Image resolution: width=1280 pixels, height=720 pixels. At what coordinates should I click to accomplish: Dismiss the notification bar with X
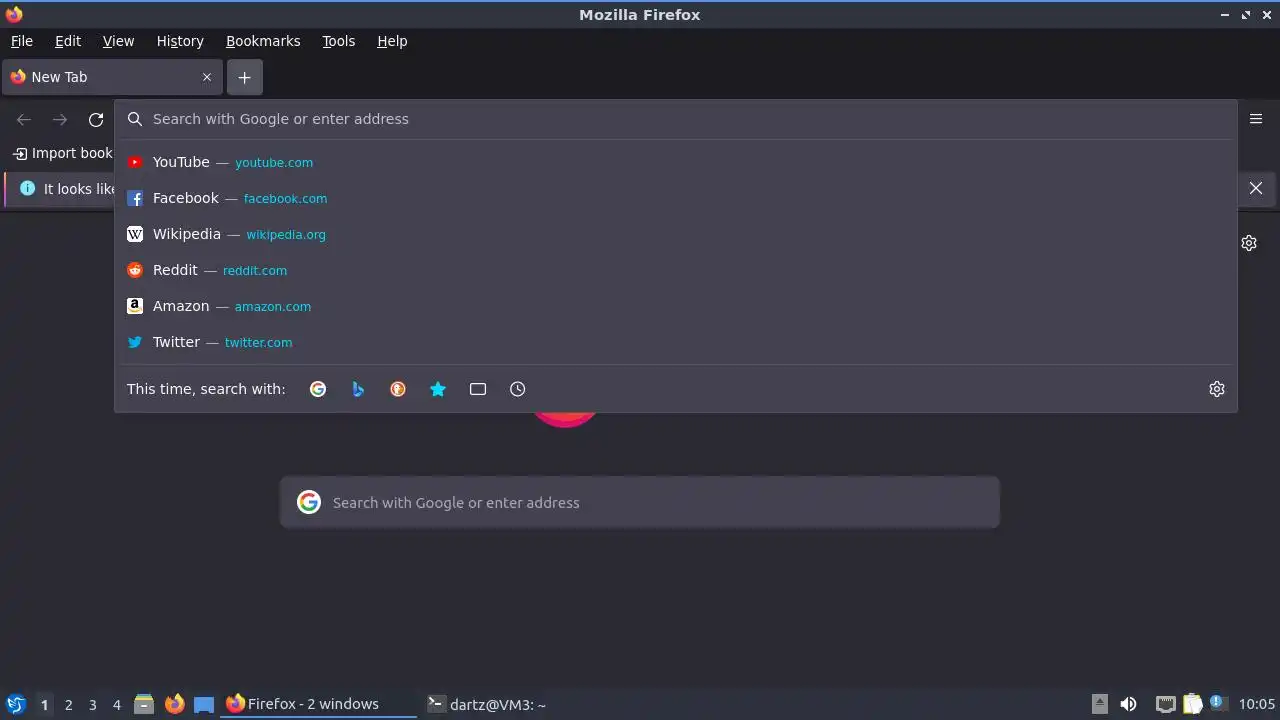tap(1256, 188)
